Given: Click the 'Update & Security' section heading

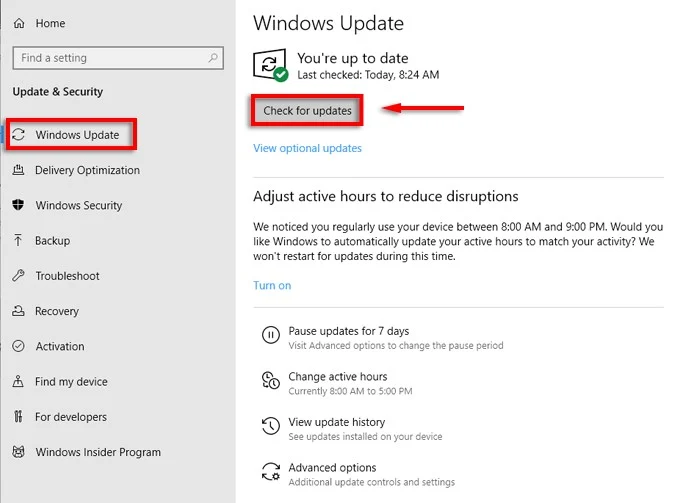Looking at the screenshot, I should [58, 91].
